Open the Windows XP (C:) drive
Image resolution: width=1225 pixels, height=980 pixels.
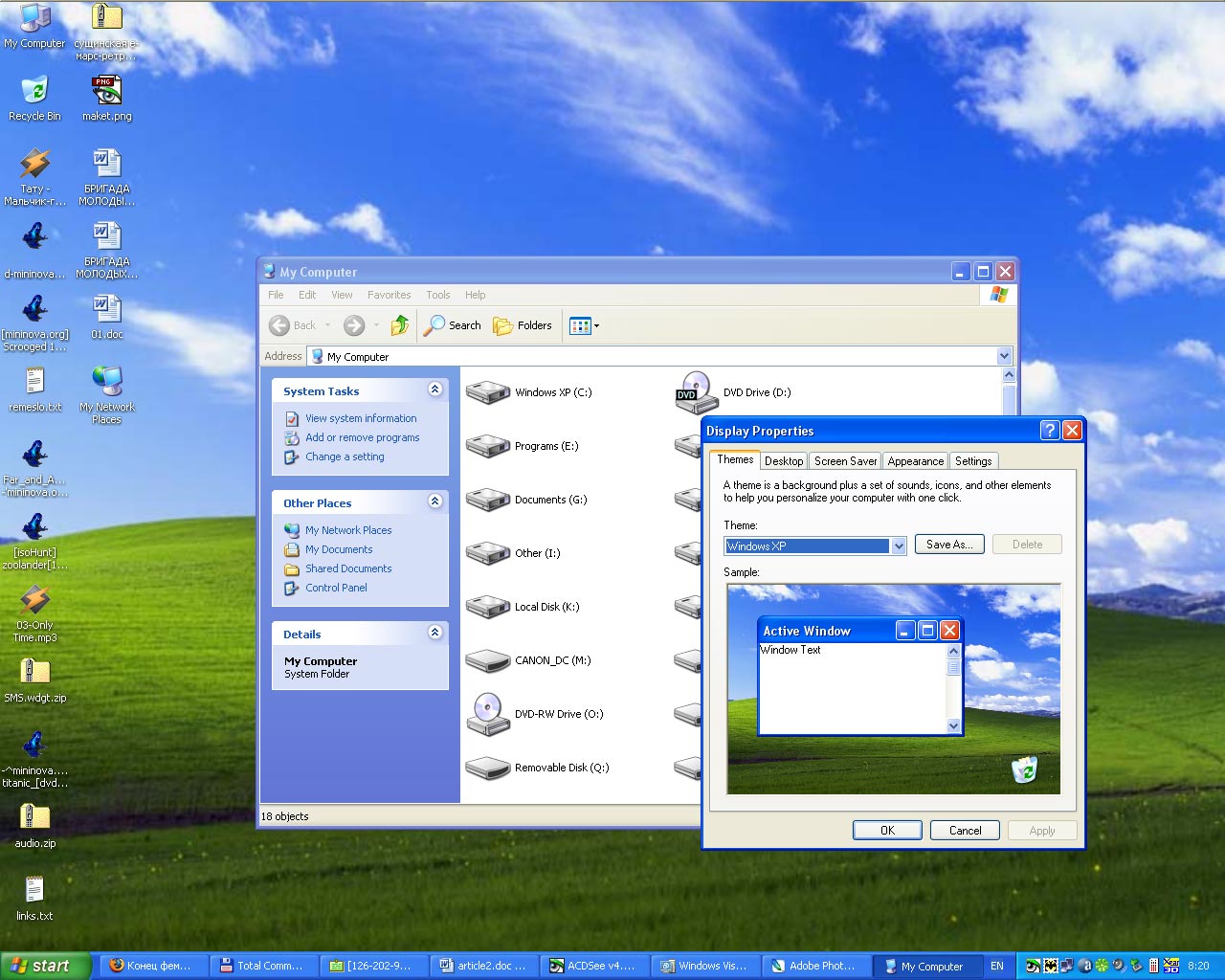(x=488, y=392)
